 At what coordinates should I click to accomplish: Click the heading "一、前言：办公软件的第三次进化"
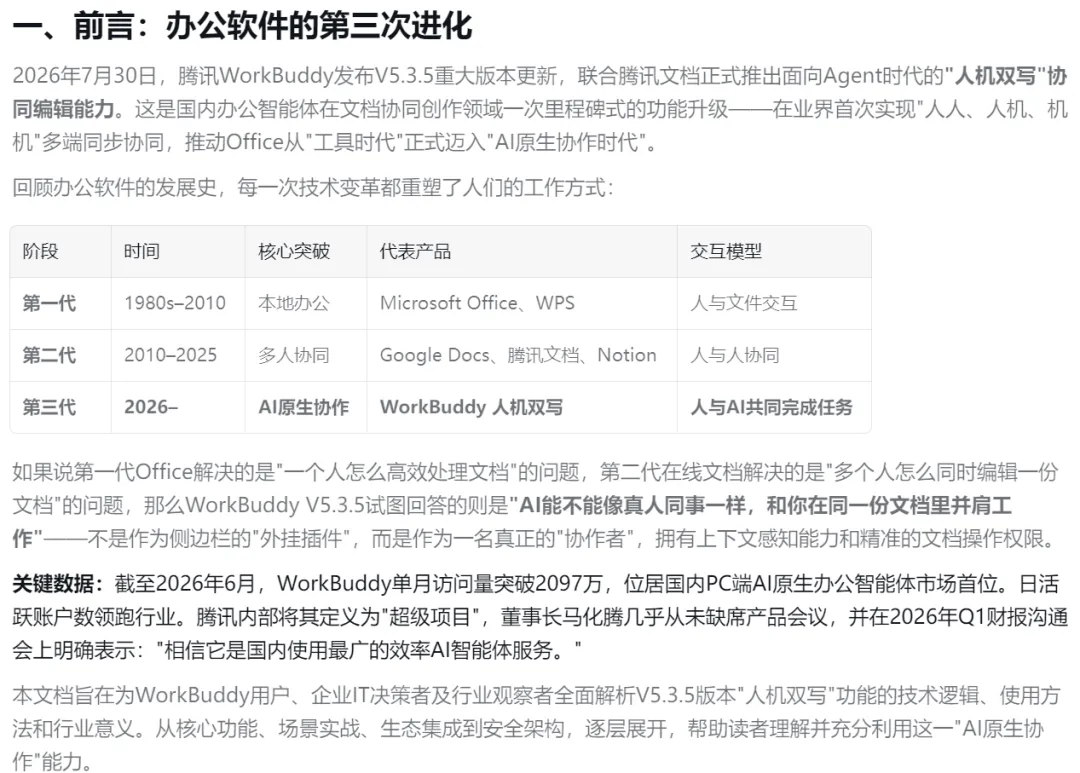pos(242,27)
